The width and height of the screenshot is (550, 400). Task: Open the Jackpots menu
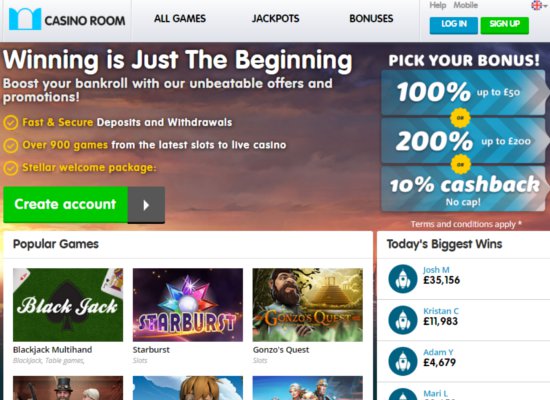coord(275,18)
